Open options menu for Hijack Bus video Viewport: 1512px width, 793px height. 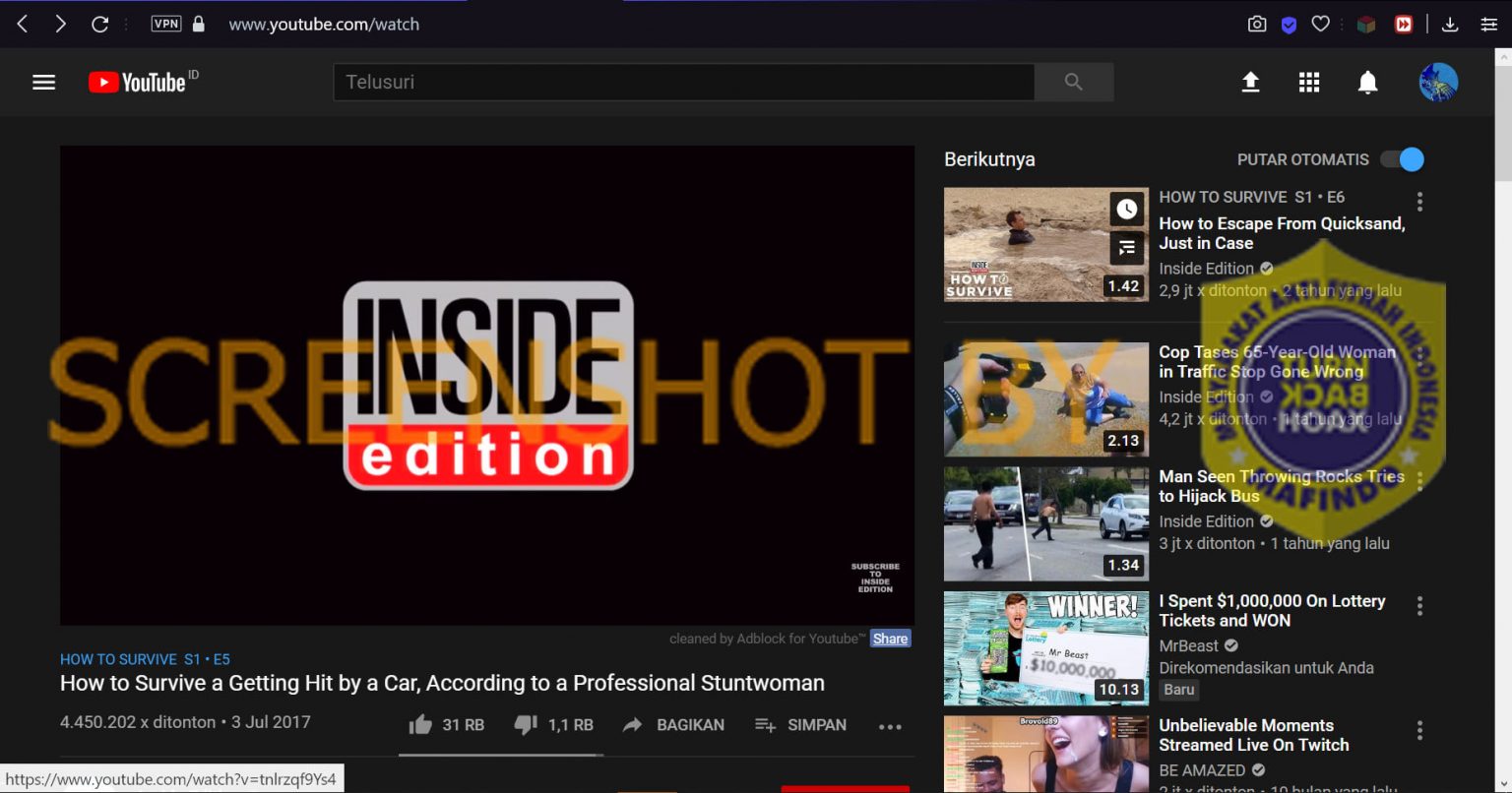(1419, 481)
